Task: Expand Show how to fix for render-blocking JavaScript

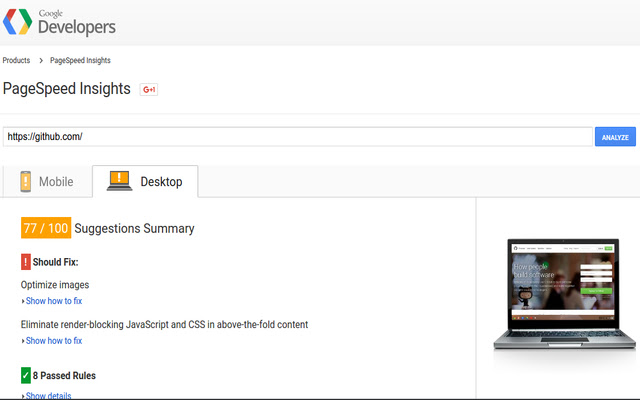Action: 52,340
